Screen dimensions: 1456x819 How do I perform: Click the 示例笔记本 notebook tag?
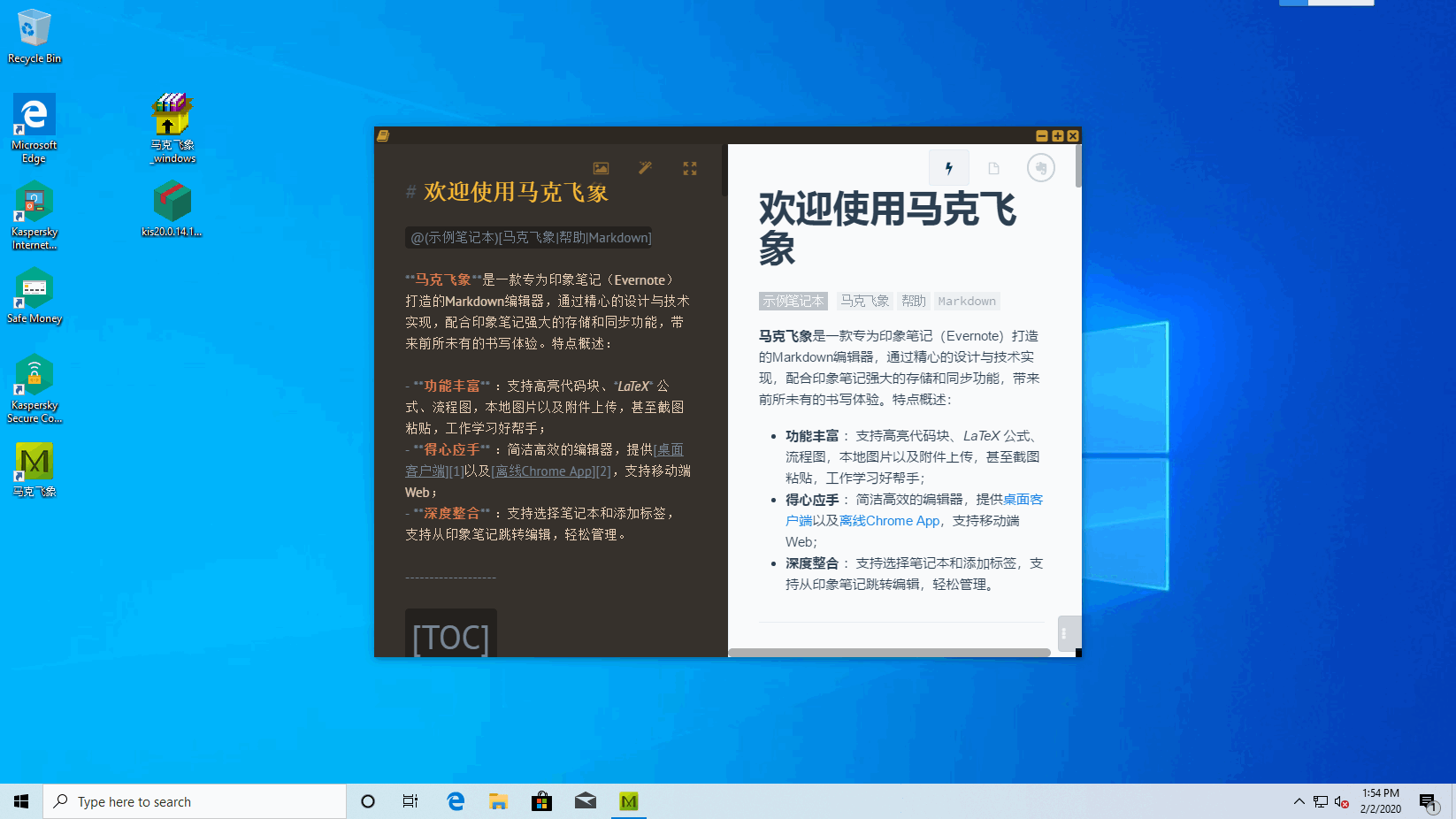click(793, 302)
